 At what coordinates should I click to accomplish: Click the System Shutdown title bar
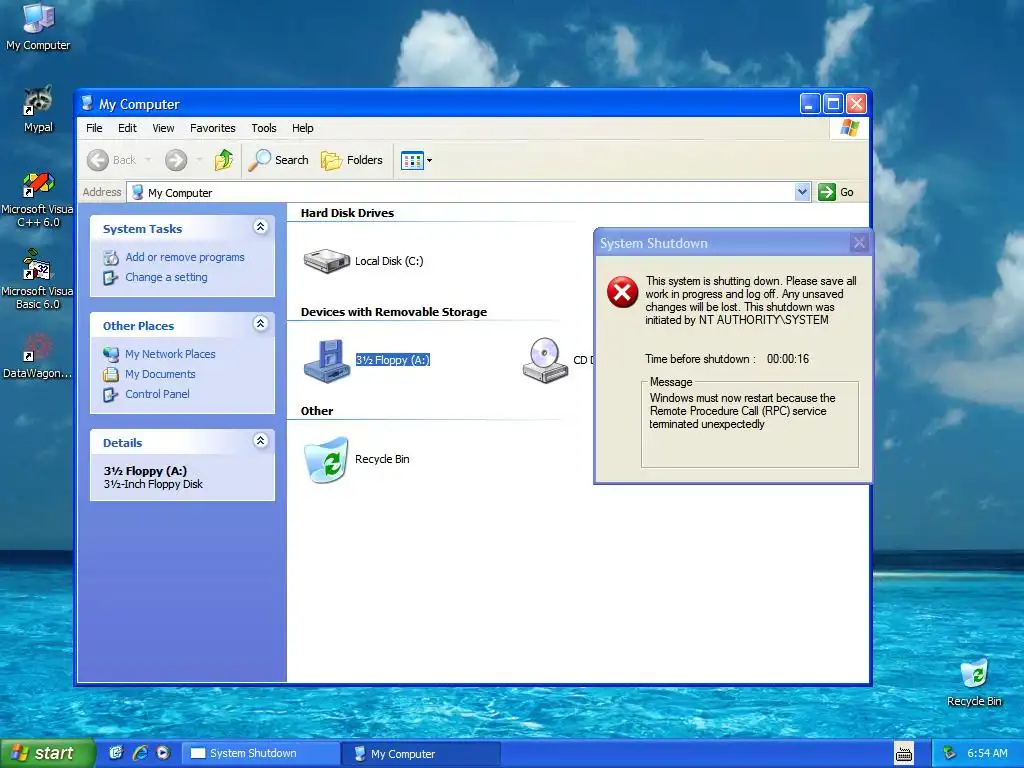coord(722,243)
